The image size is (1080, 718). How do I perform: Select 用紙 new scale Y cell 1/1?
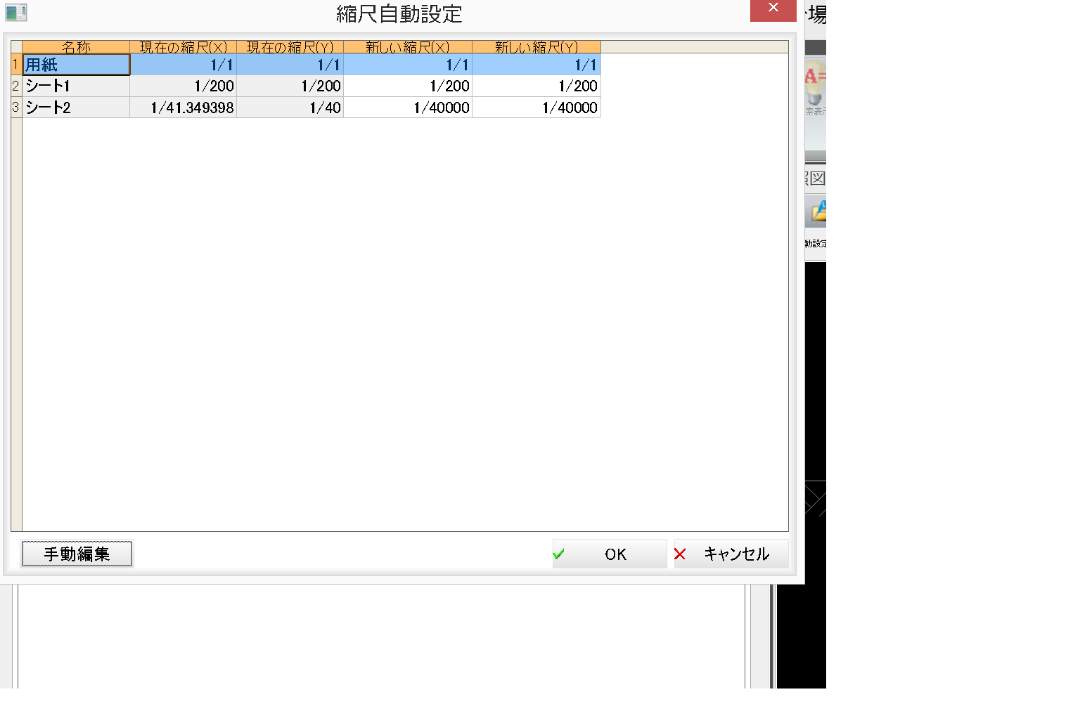(x=537, y=65)
